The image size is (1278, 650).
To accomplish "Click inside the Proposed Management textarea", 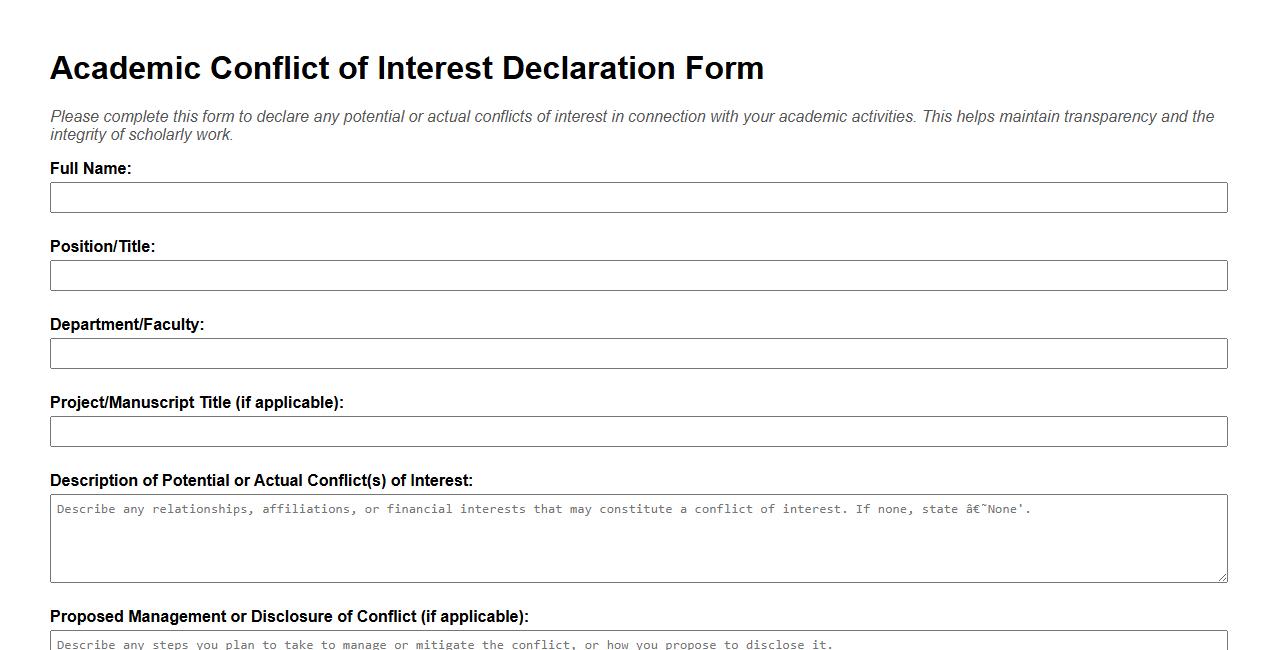I will pos(638,640).
